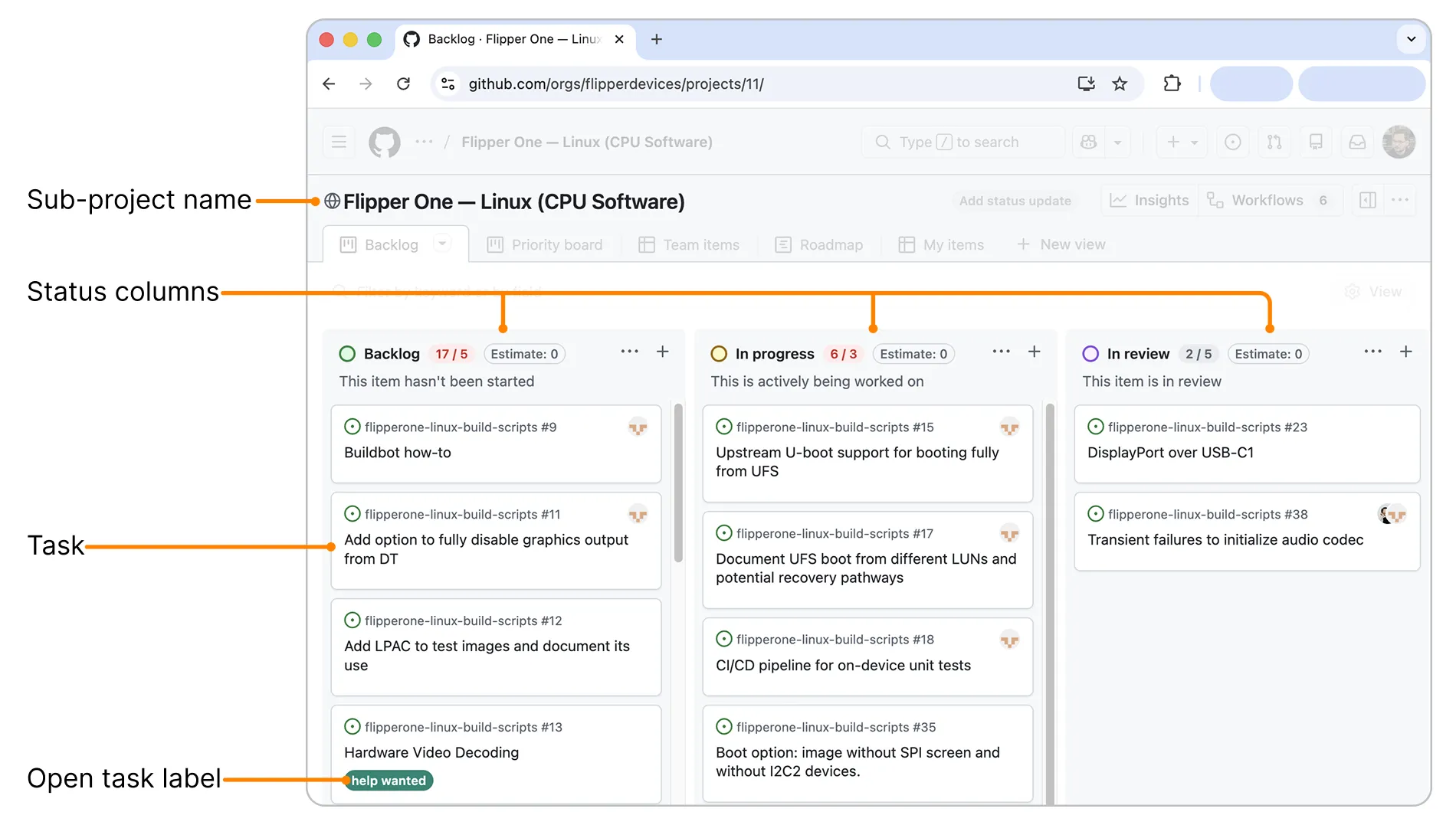Click the New view button

[1061, 245]
